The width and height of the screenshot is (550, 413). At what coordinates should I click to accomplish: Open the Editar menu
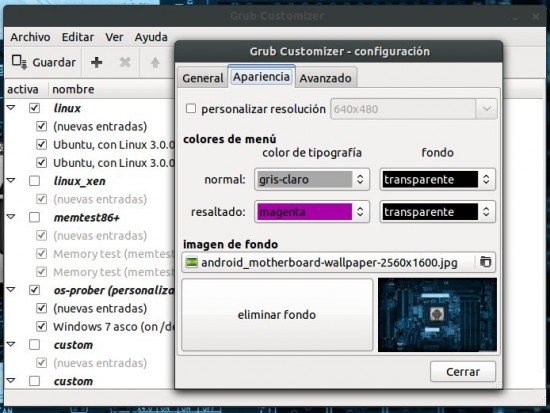tap(78, 37)
